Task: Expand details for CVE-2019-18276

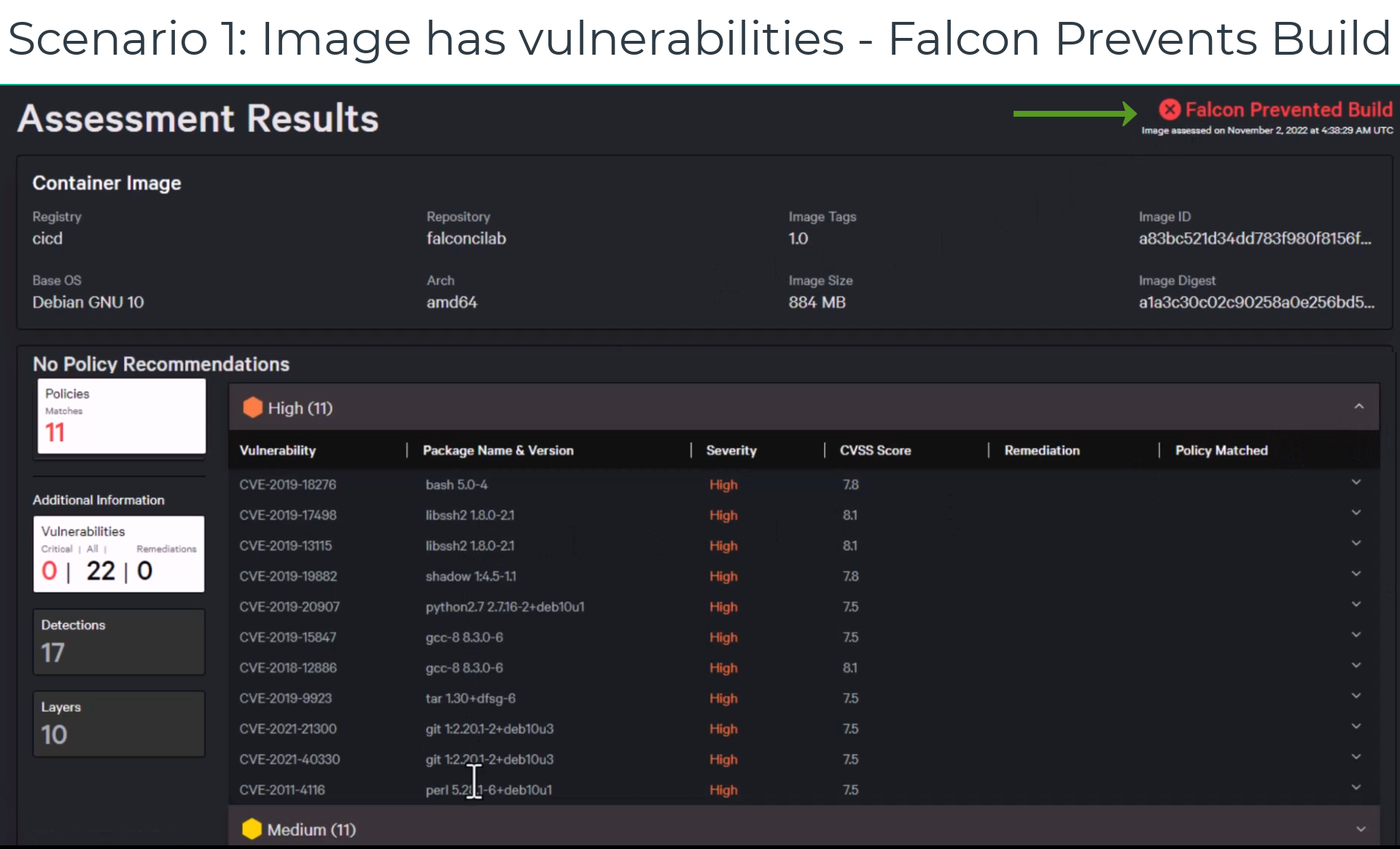Action: tap(1356, 482)
